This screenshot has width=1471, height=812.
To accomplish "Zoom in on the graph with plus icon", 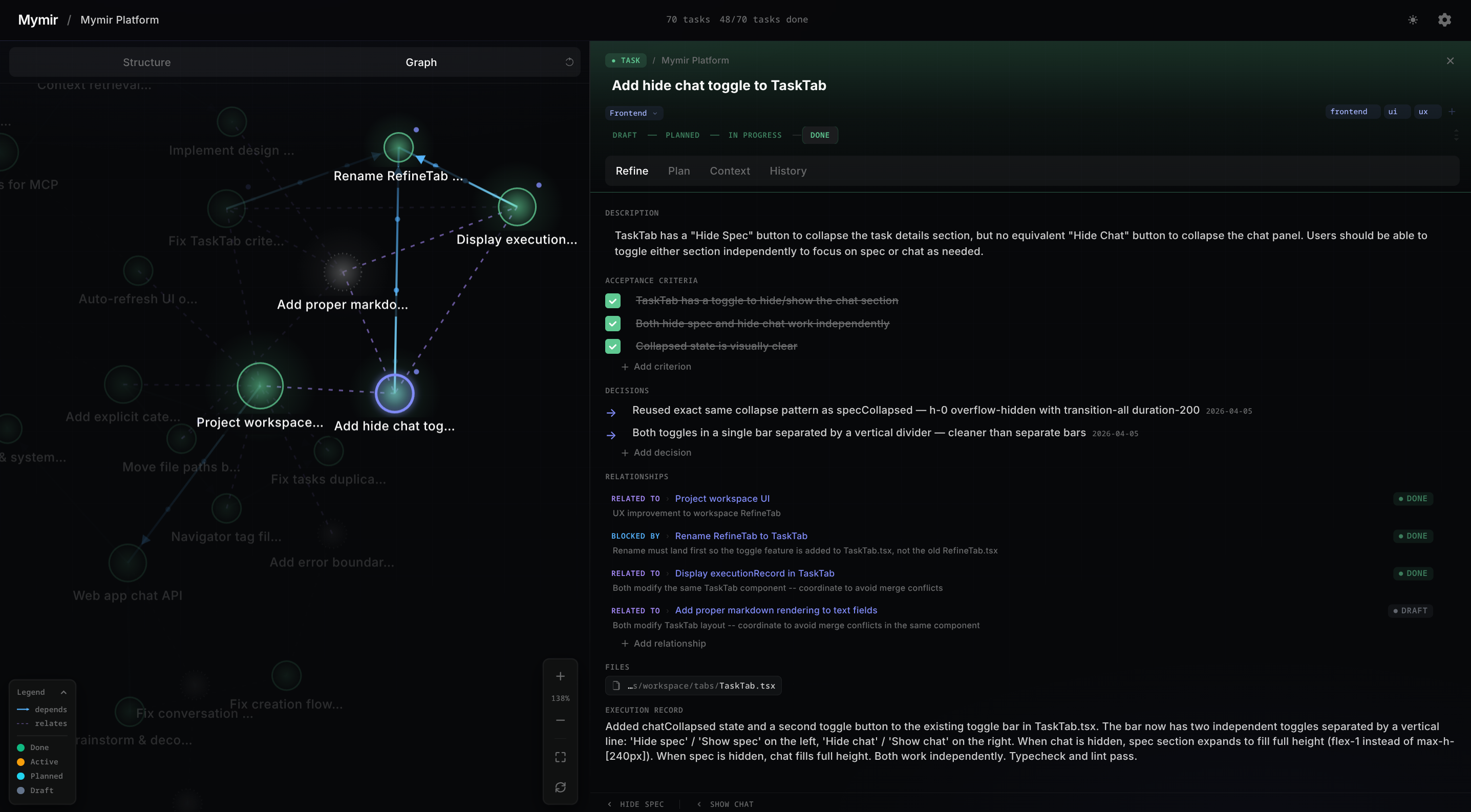I will click(x=560, y=676).
